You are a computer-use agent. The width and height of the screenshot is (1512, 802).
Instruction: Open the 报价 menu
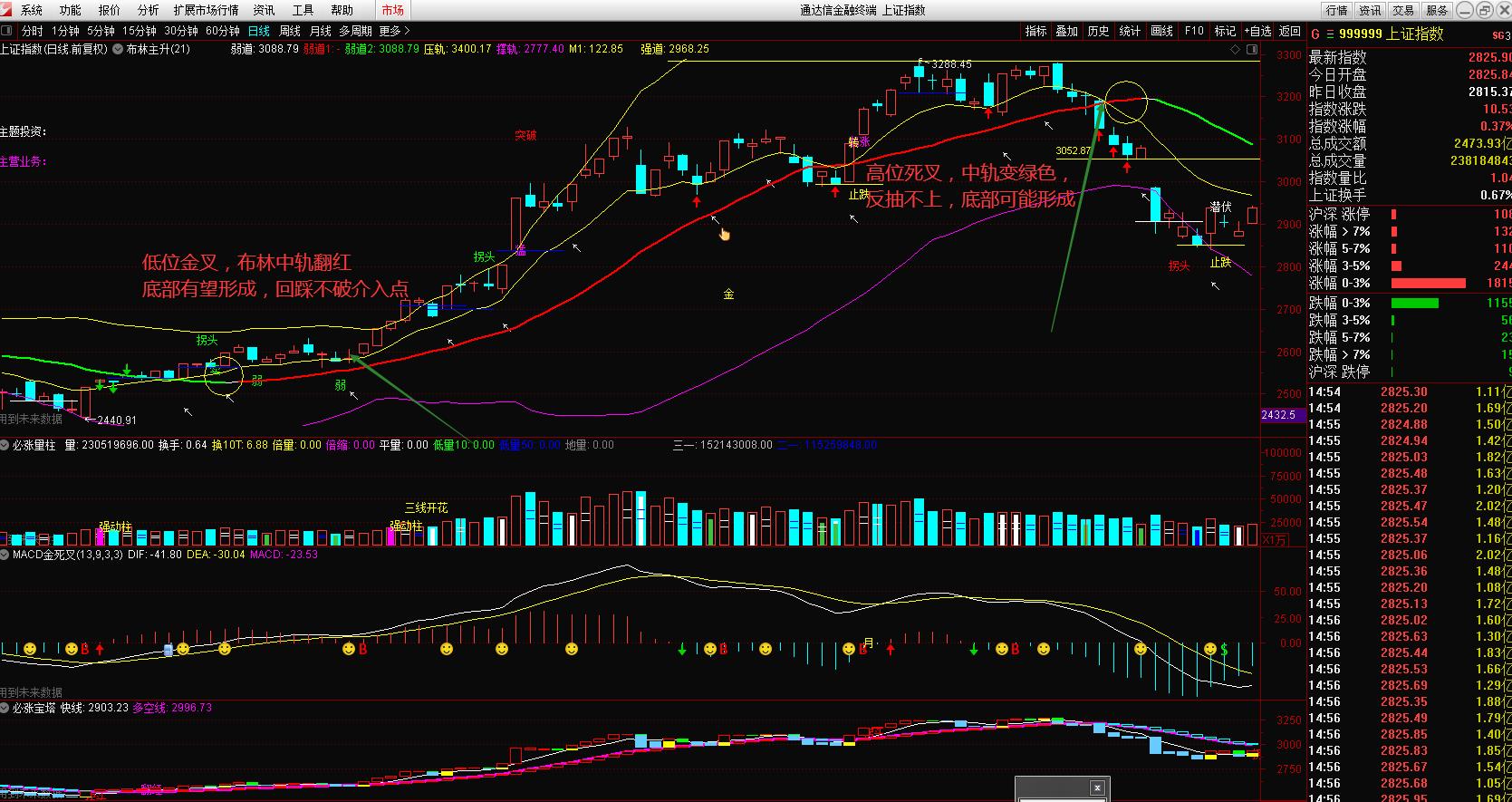[x=109, y=10]
